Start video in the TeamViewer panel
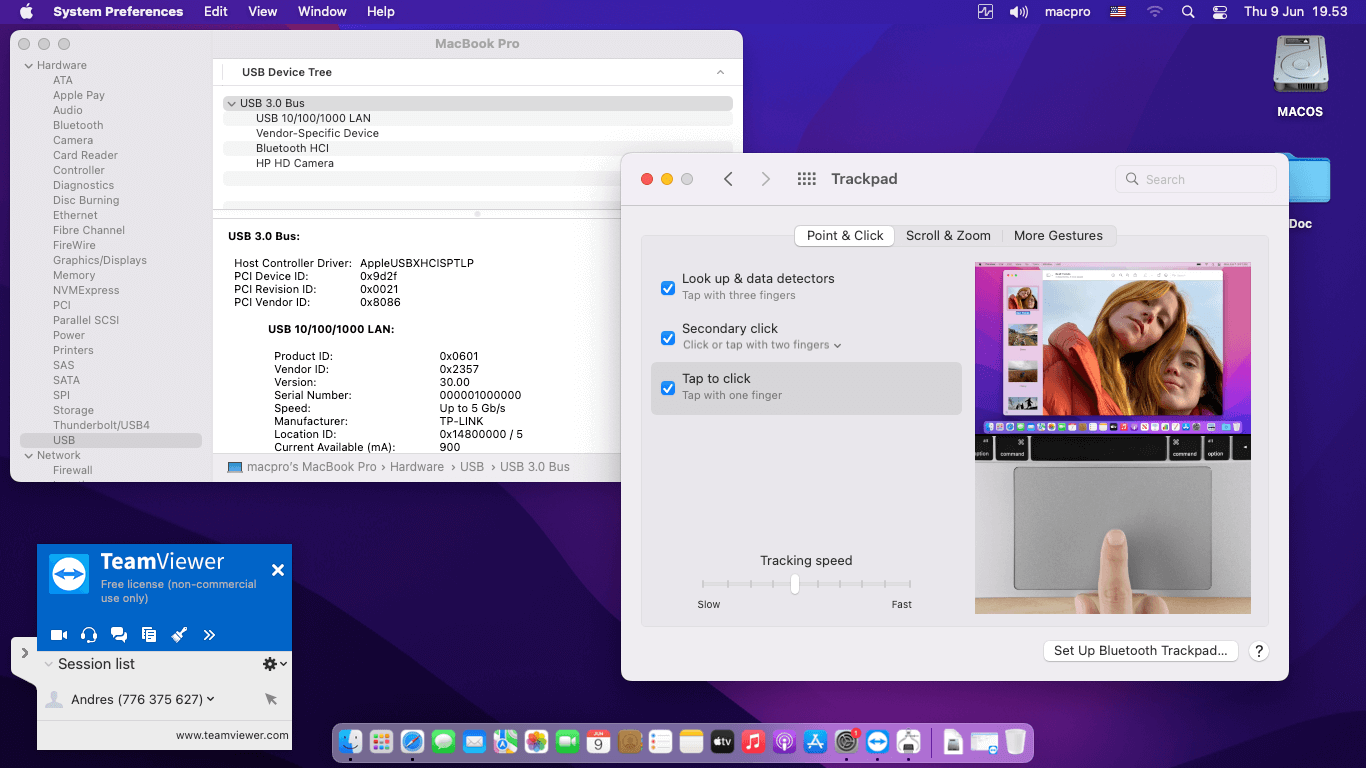 (59, 634)
